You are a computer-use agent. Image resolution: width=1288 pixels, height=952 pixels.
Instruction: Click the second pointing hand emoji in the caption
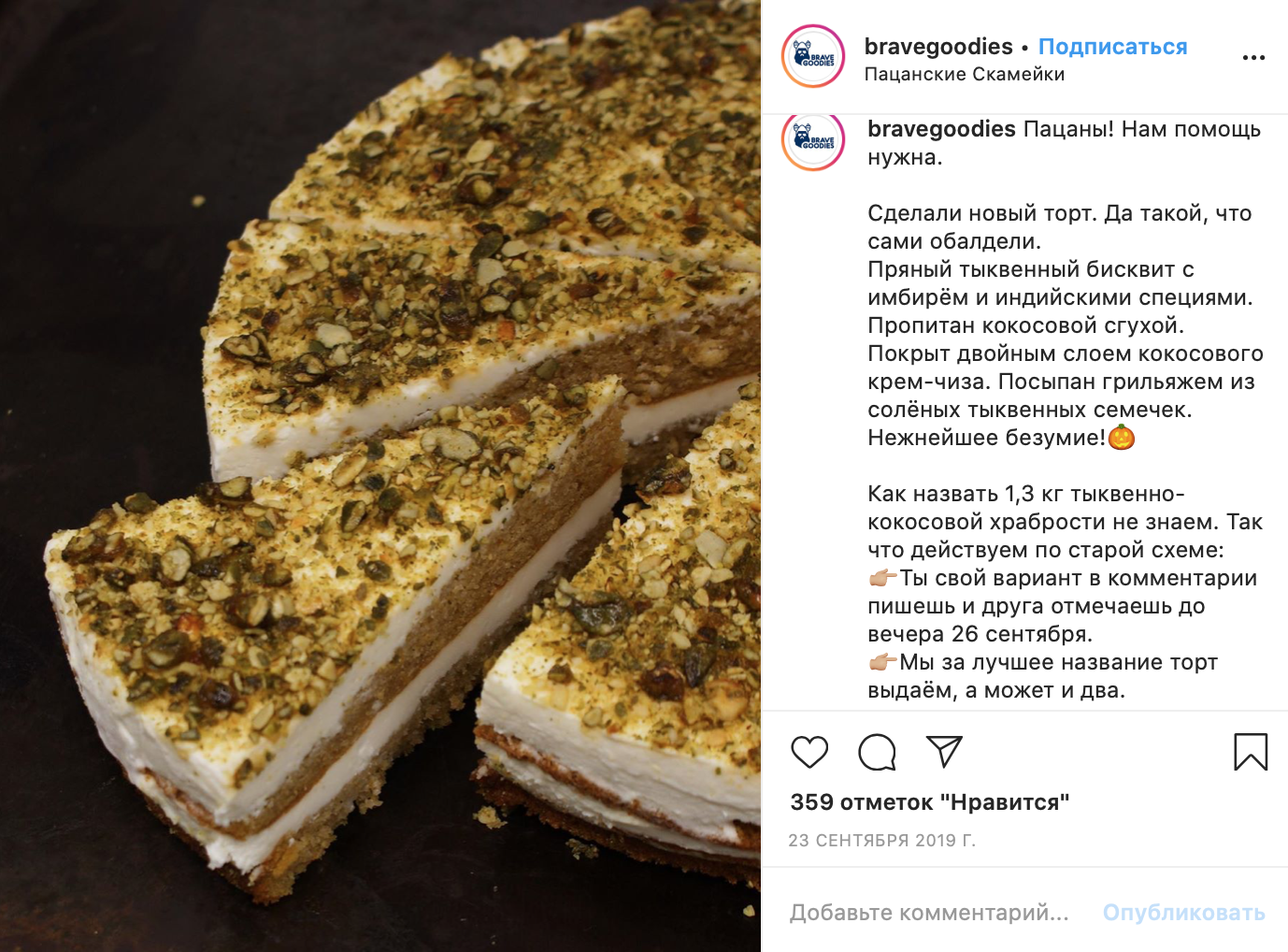[882, 662]
